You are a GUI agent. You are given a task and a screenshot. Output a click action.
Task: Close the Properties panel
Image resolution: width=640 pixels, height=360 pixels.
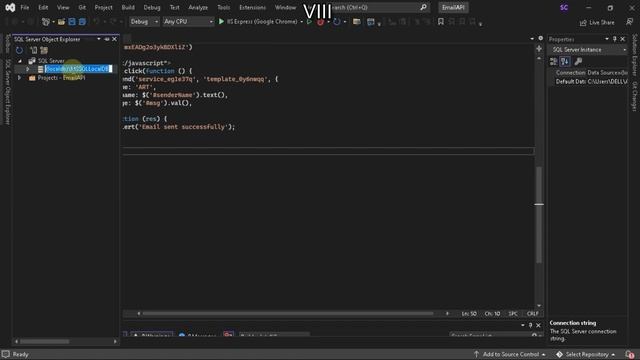pos(622,39)
